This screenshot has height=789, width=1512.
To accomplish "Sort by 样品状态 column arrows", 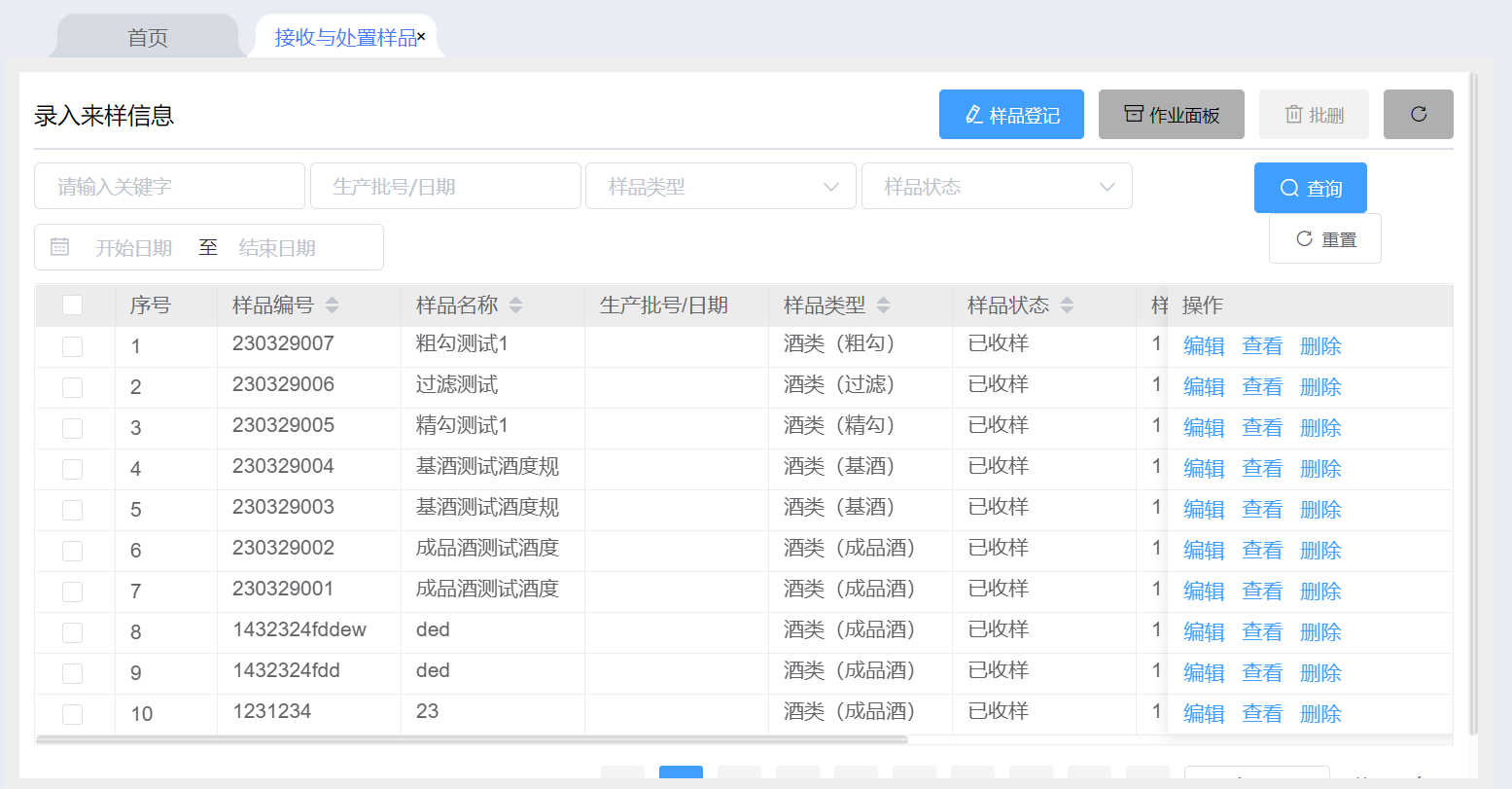I will pyautogui.click(x=1068, y=305).
